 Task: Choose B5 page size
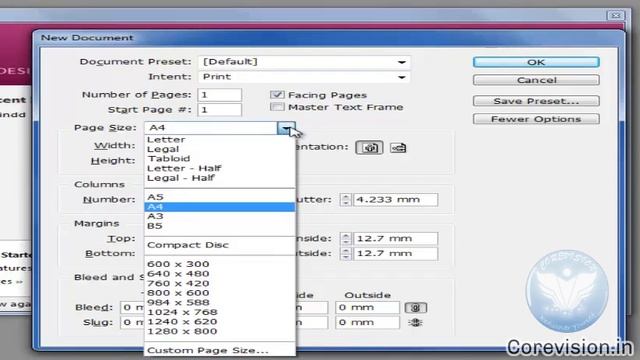pyautogui.click(x=220, y=226)
